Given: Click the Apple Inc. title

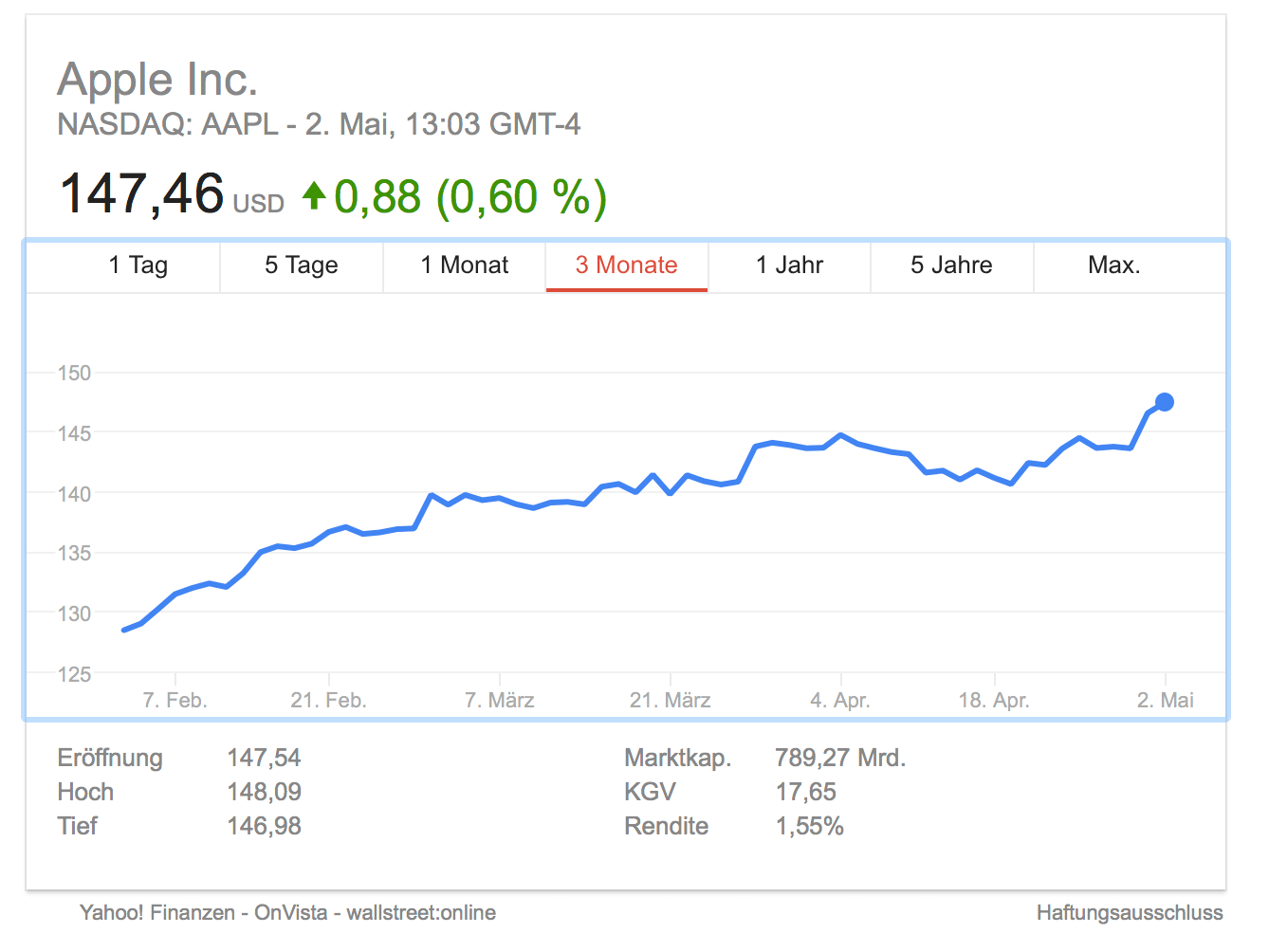Looking at the screenshot, I should coord(157,80).
